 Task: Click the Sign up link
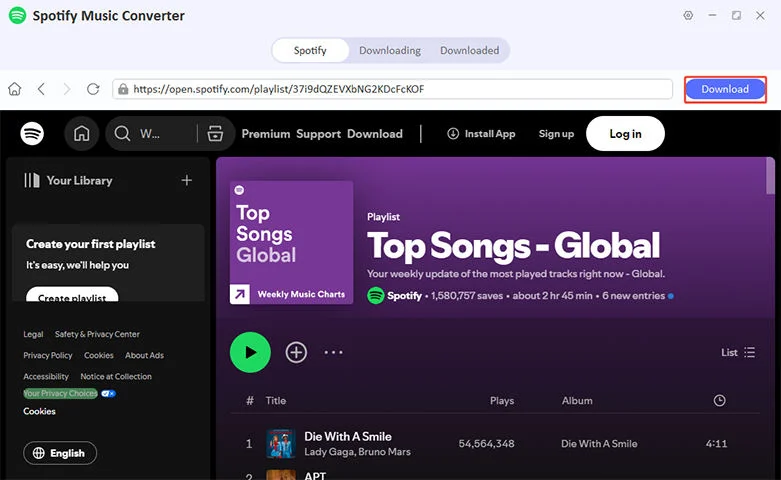tap(556, 133)
